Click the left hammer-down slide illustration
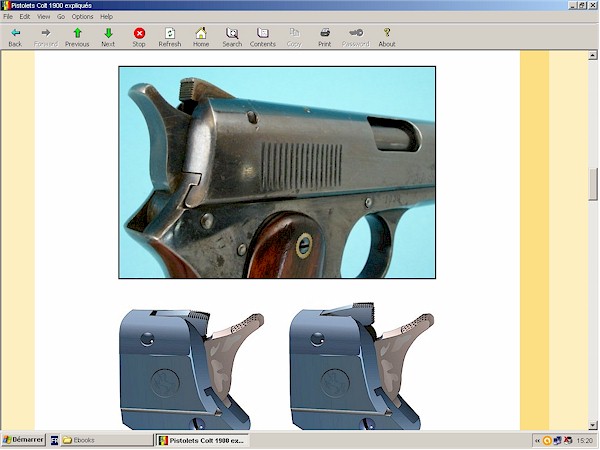600x450 pixels. click(192, 367)
